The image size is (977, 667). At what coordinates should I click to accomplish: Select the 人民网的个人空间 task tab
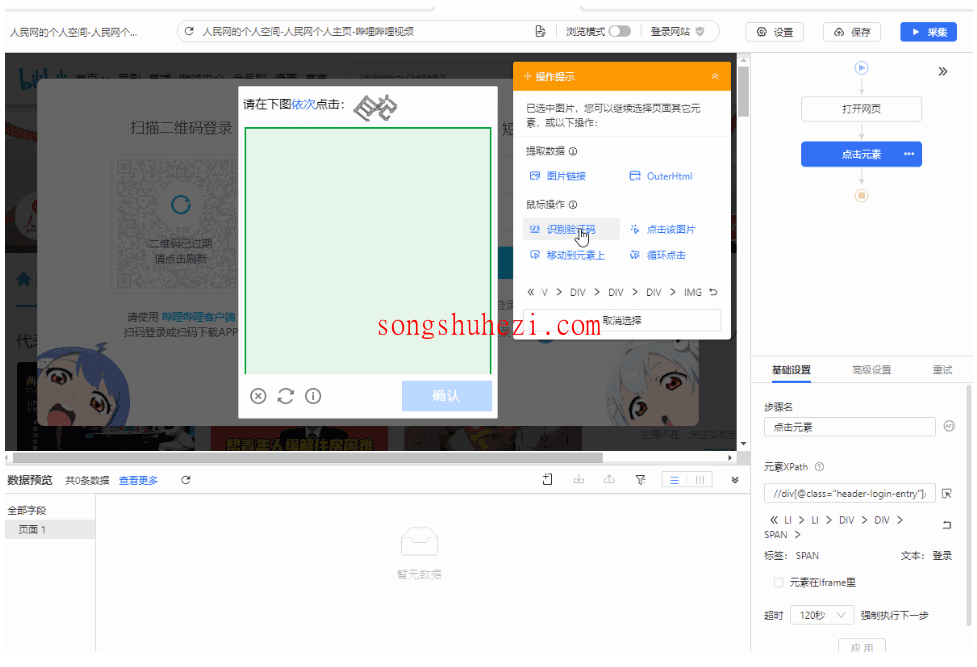(x=74, y=32)
